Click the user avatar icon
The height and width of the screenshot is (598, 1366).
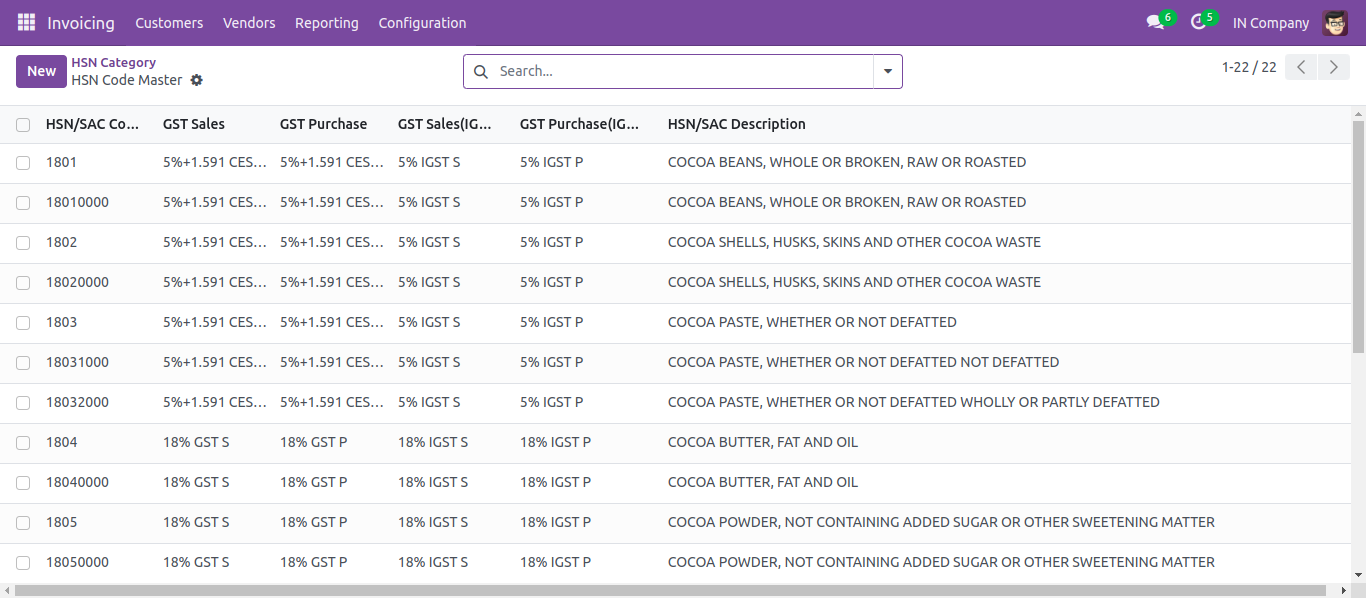[x=1335, y=22]
